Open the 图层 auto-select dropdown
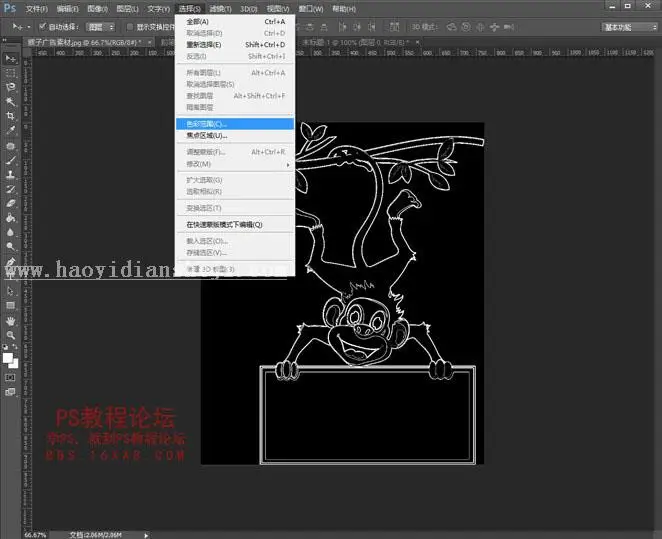Viewport: 662px width, 539px height. click(100, 27)
